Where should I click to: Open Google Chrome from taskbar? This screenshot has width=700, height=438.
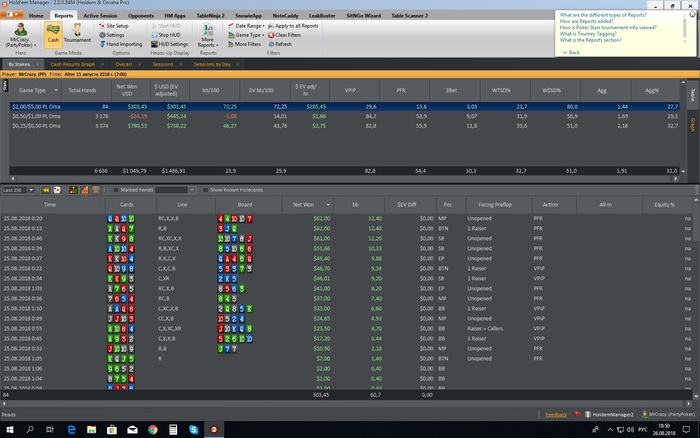[x=153, y=430]
